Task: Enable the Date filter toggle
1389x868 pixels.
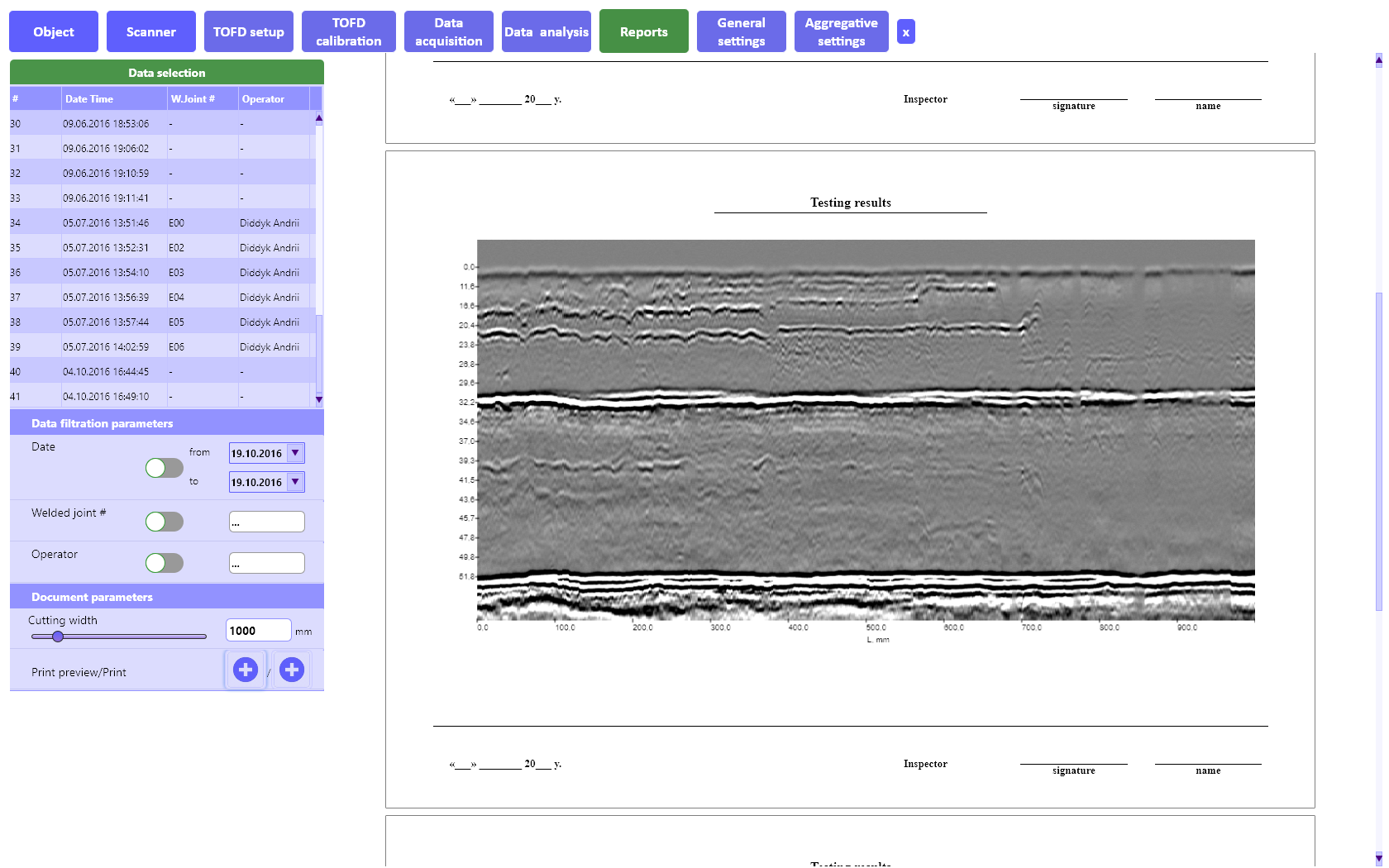Action: 164,468
